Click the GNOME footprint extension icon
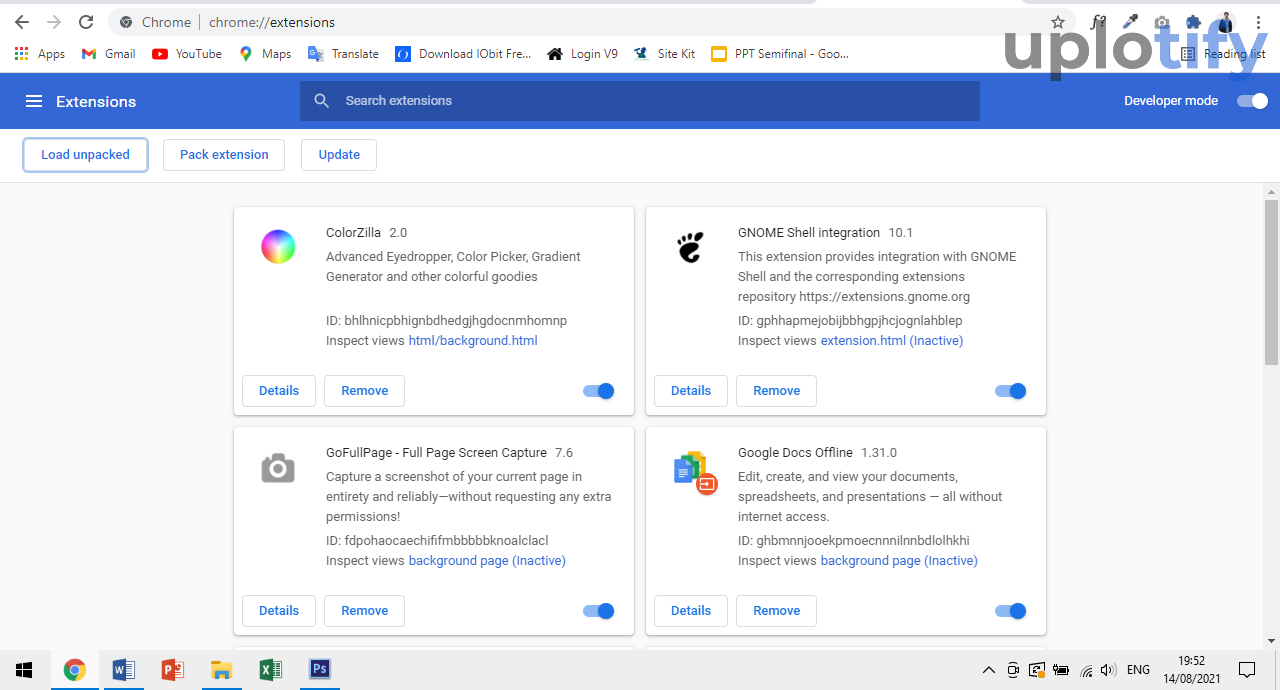Image resolution: width=1280 pixels, height=690 pixels. click(x=690, y=246)
